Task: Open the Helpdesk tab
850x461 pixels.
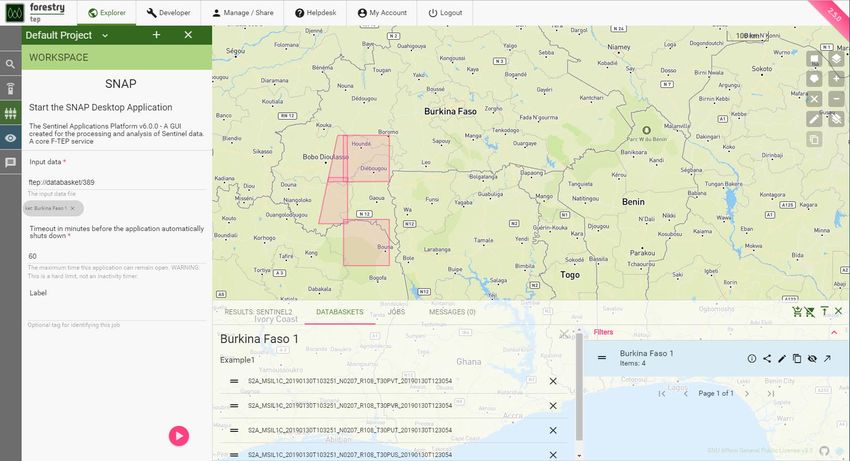Action: [x=315, y=12]
